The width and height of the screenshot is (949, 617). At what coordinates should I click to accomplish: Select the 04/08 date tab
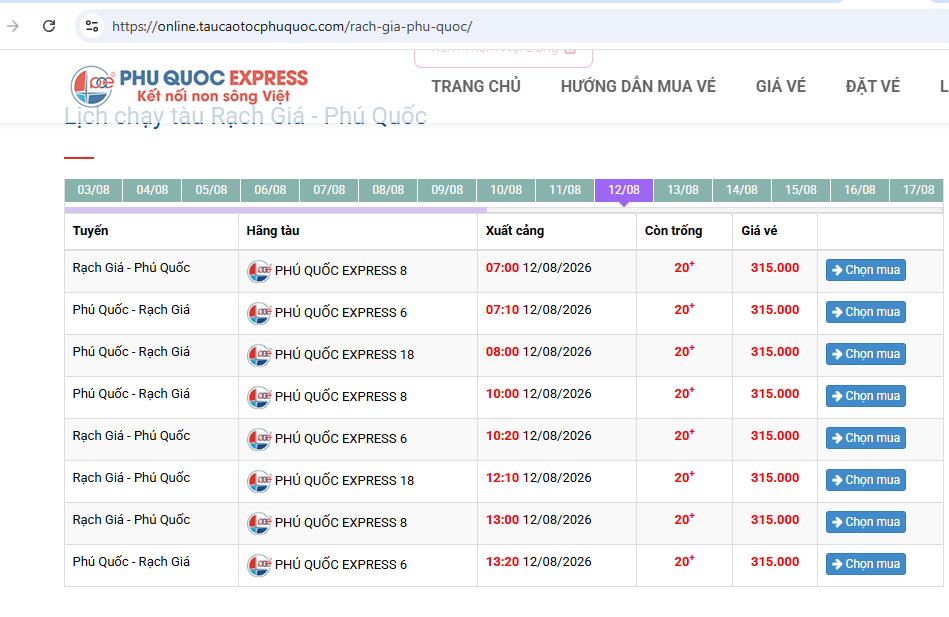tap(152, 190)
